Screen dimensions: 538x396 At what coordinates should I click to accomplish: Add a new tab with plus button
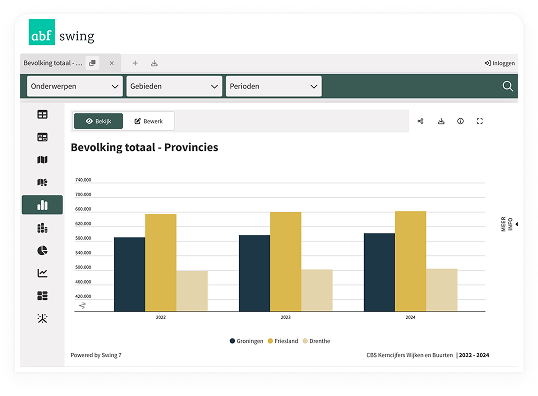(135, 63)
